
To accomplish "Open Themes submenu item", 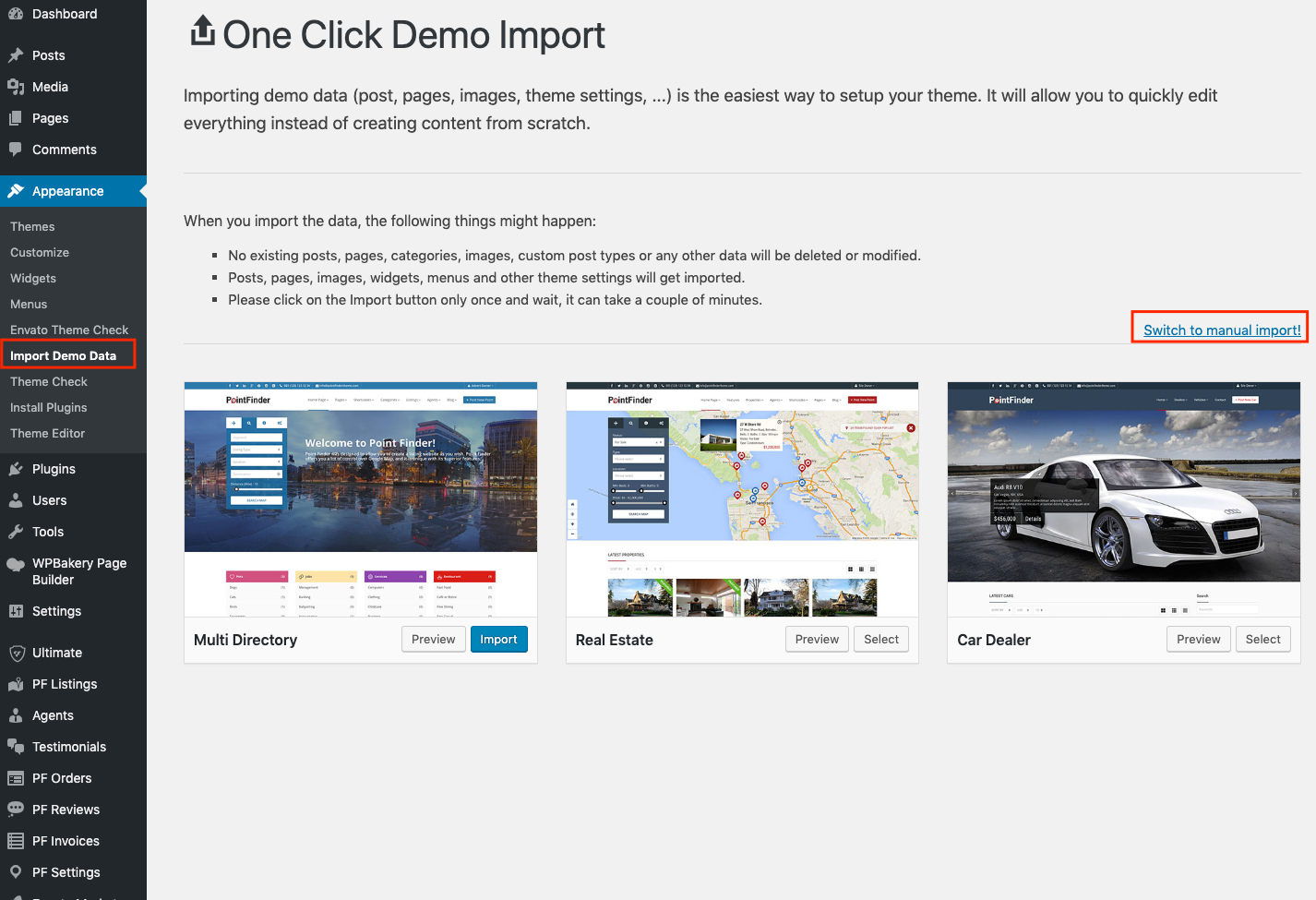I will click(x=32, y=226).
